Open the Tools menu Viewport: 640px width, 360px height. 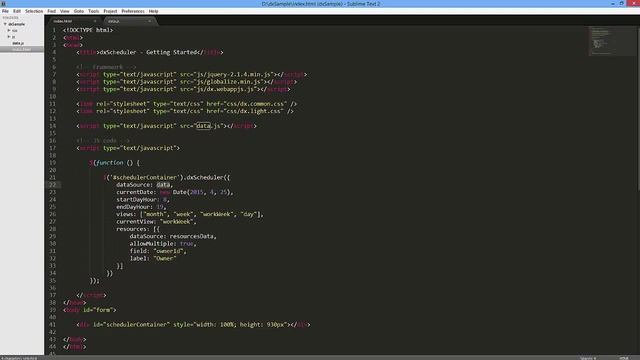tap(93, 11)
